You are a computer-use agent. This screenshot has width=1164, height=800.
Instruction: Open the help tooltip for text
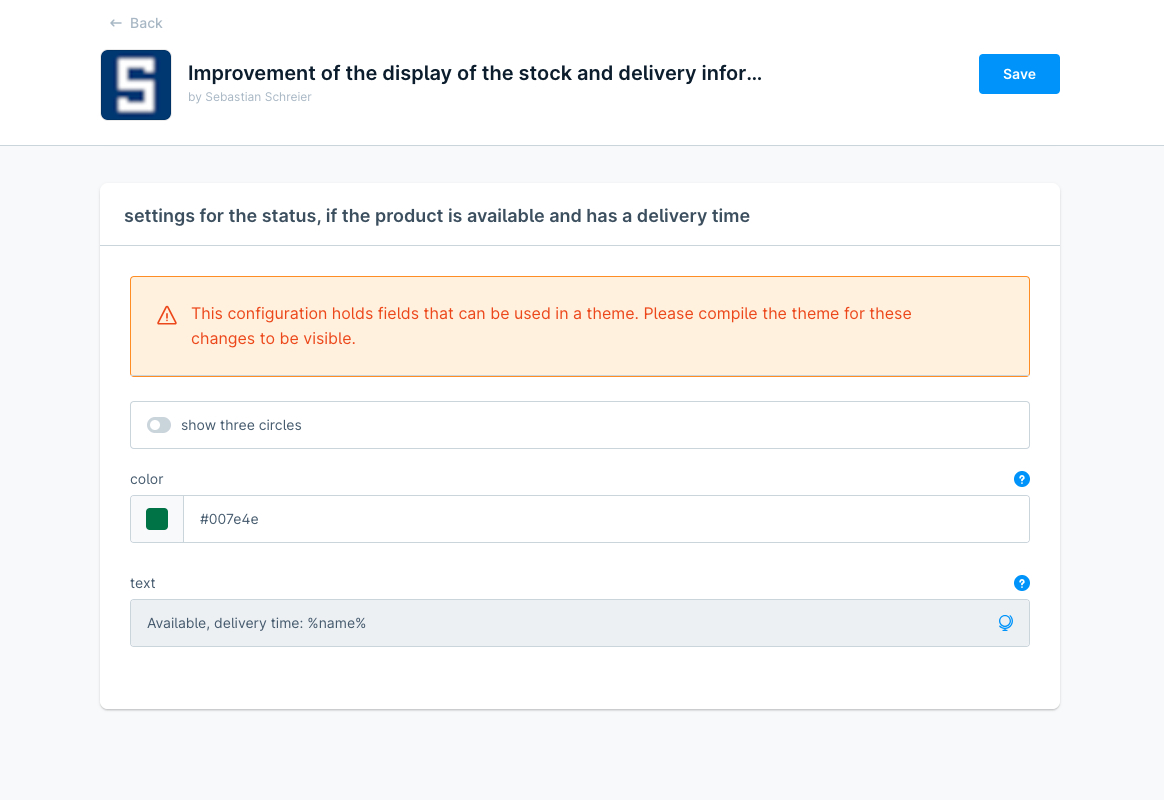[1021, 583]
